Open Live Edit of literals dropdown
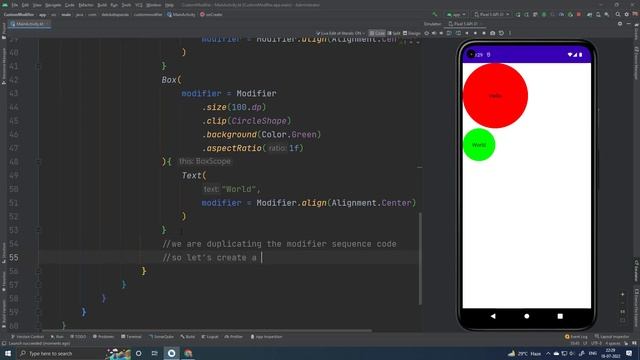640x360 pixels. [x=340, y=33]
